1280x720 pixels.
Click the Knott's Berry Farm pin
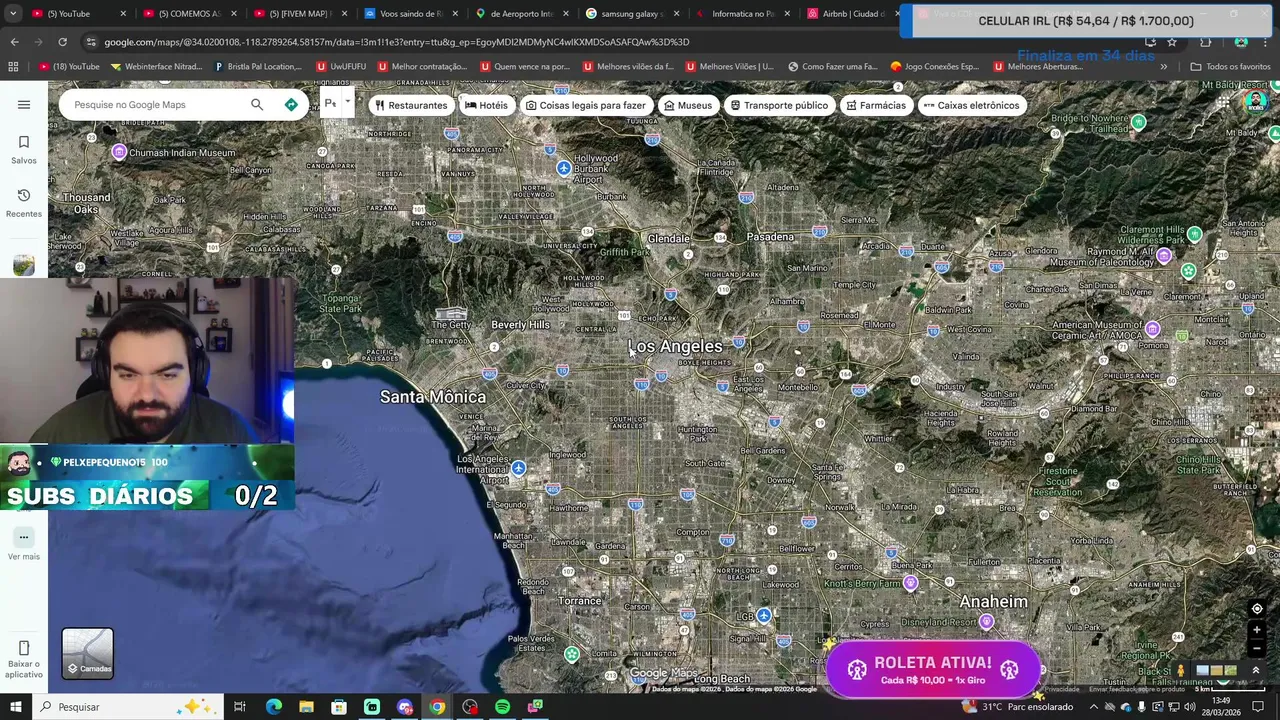(x=910, y=583)
